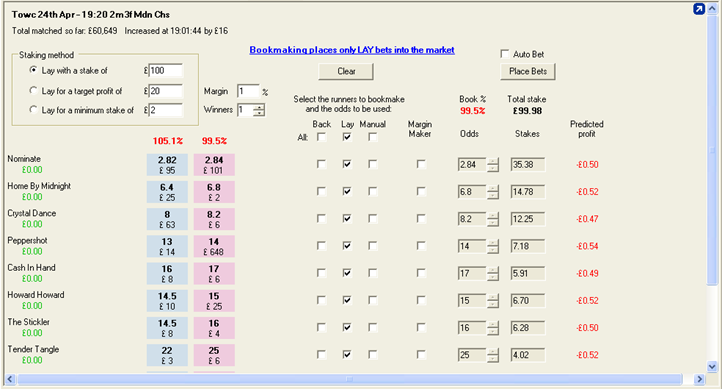Enable the Auto Bet checkbox
This screenshot has height=389, width=722.
505,54
